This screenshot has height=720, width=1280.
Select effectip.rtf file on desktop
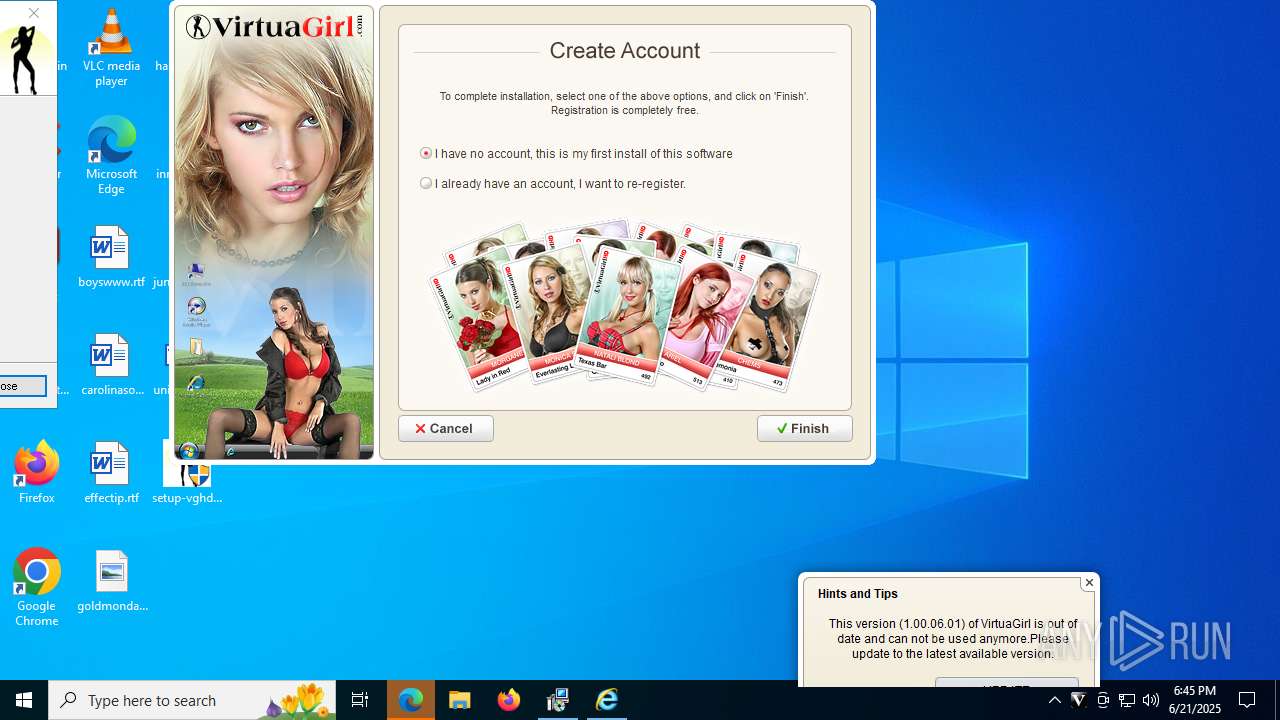(111, 473)
